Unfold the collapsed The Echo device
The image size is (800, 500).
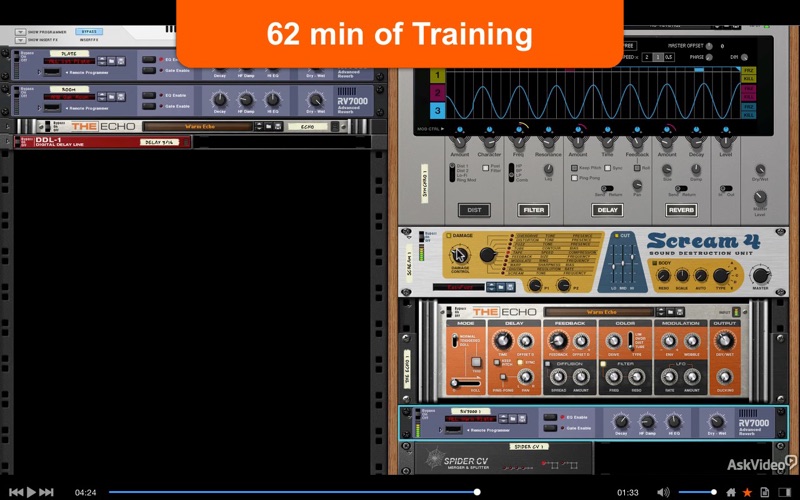(7, 127)
